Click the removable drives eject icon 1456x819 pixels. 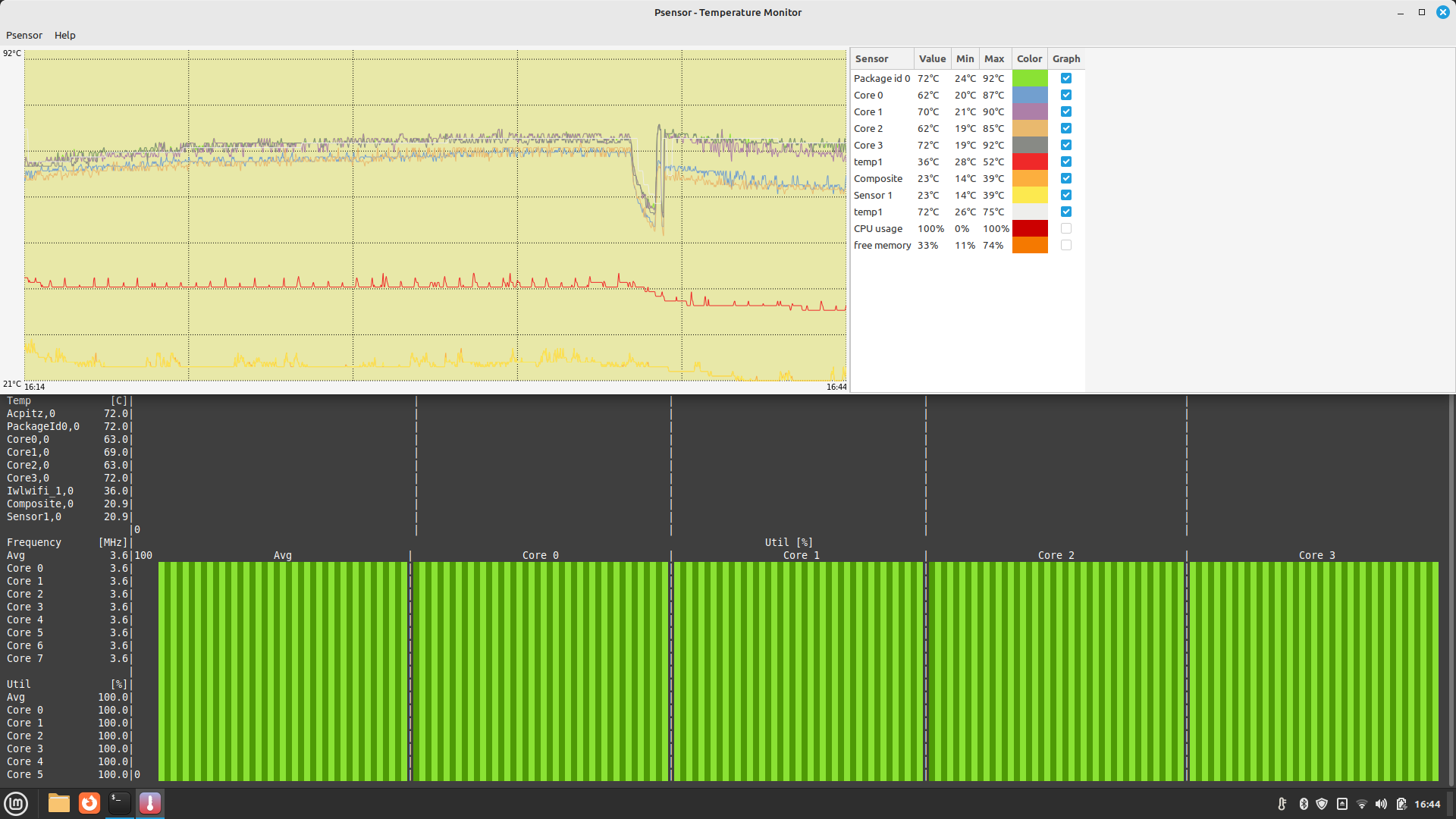point(1341,804)
